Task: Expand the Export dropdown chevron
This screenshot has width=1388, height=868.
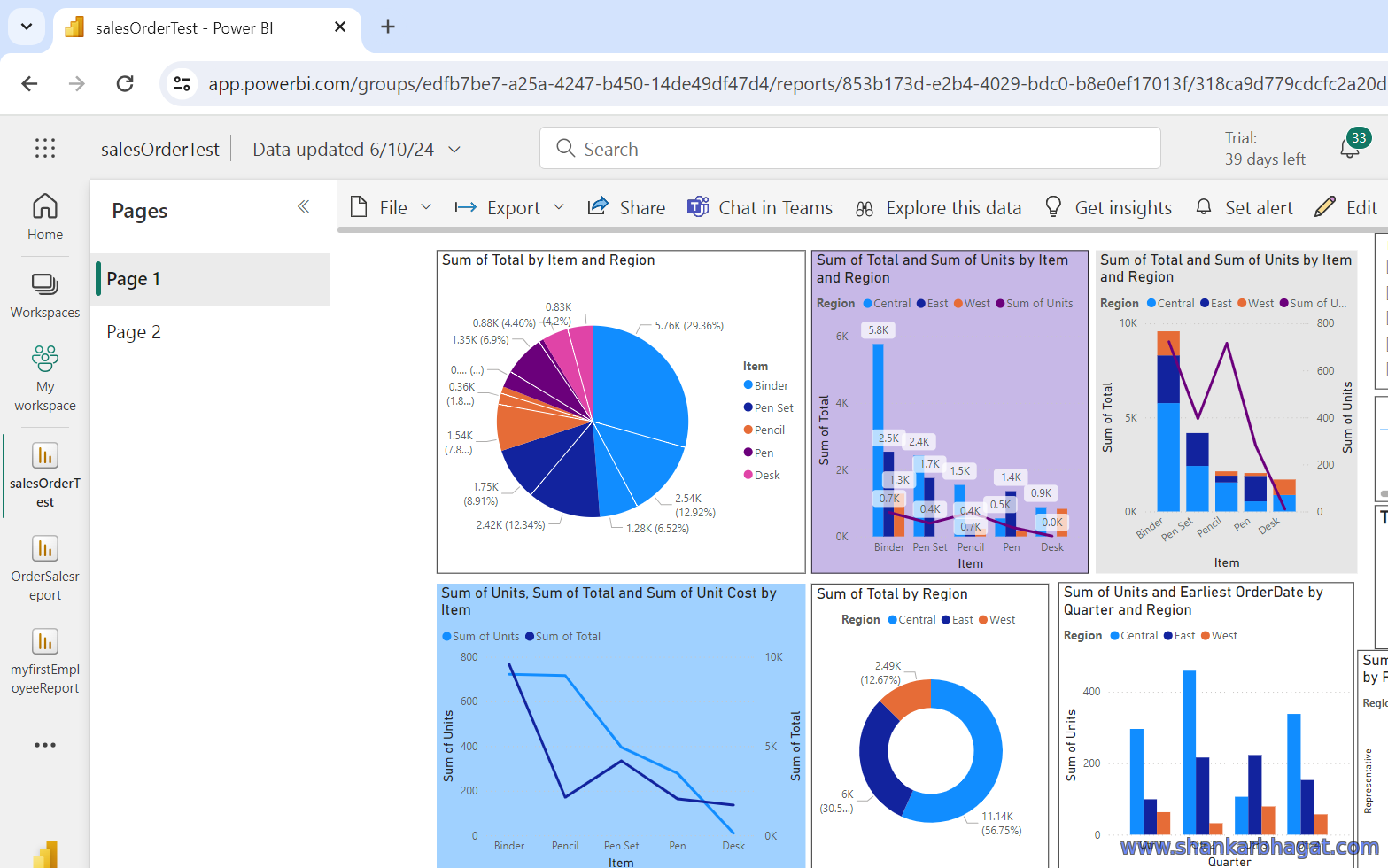Action: click(559, 207)
